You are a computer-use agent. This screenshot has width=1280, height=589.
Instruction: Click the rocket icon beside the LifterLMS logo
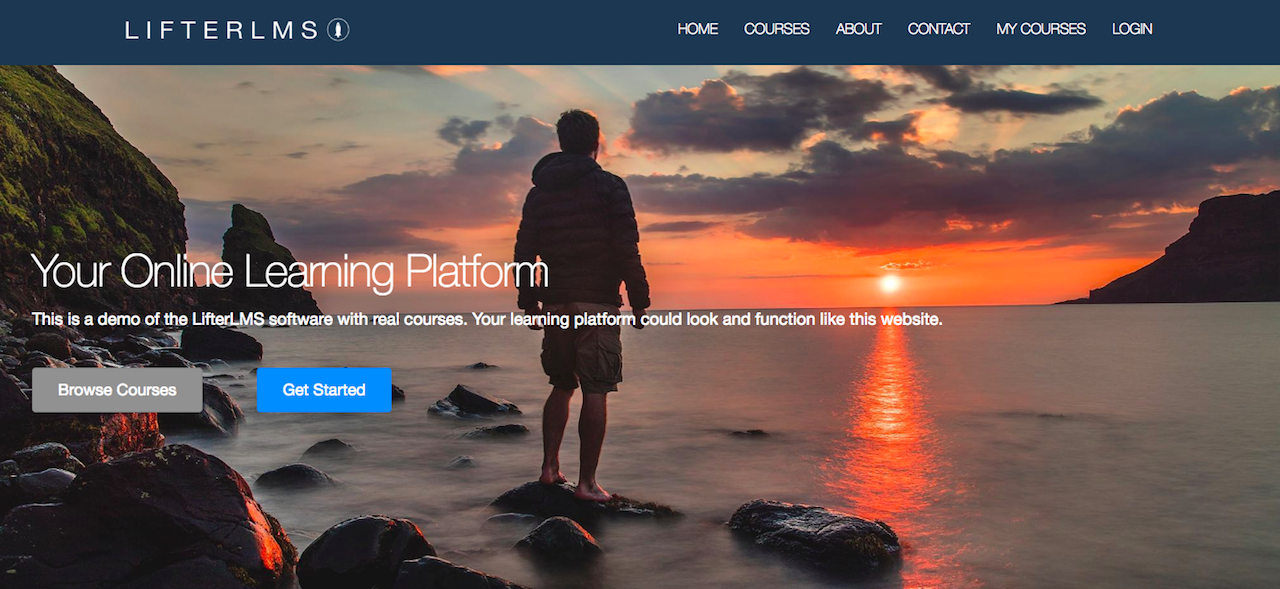point(338,29)
